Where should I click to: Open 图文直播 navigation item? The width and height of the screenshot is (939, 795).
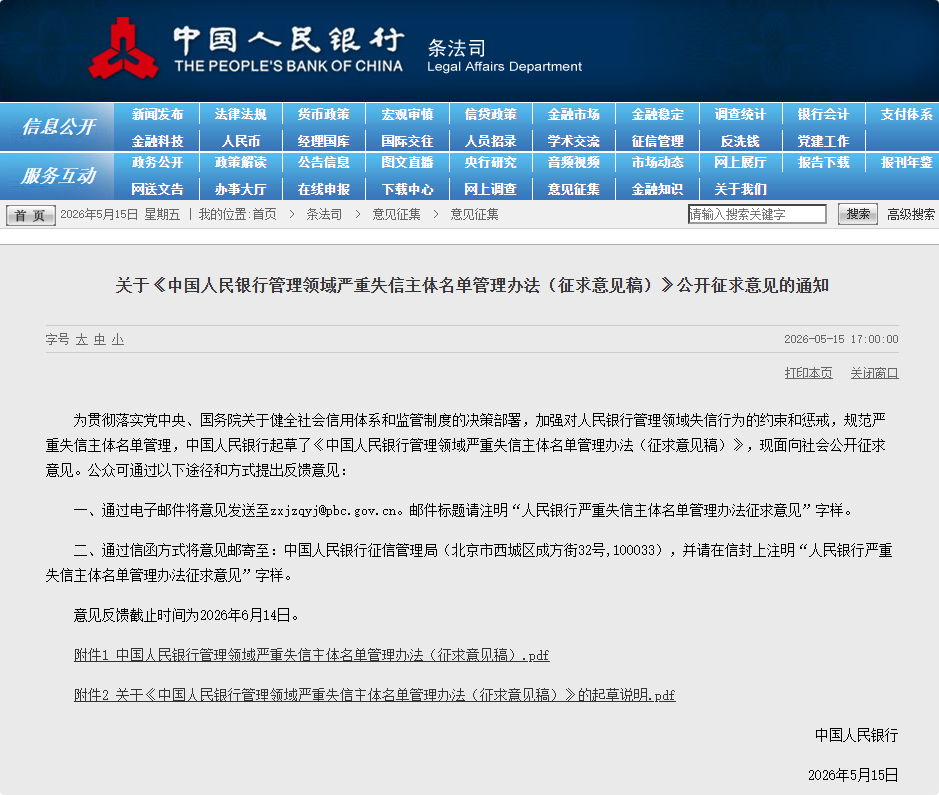[x=407, y=162]
